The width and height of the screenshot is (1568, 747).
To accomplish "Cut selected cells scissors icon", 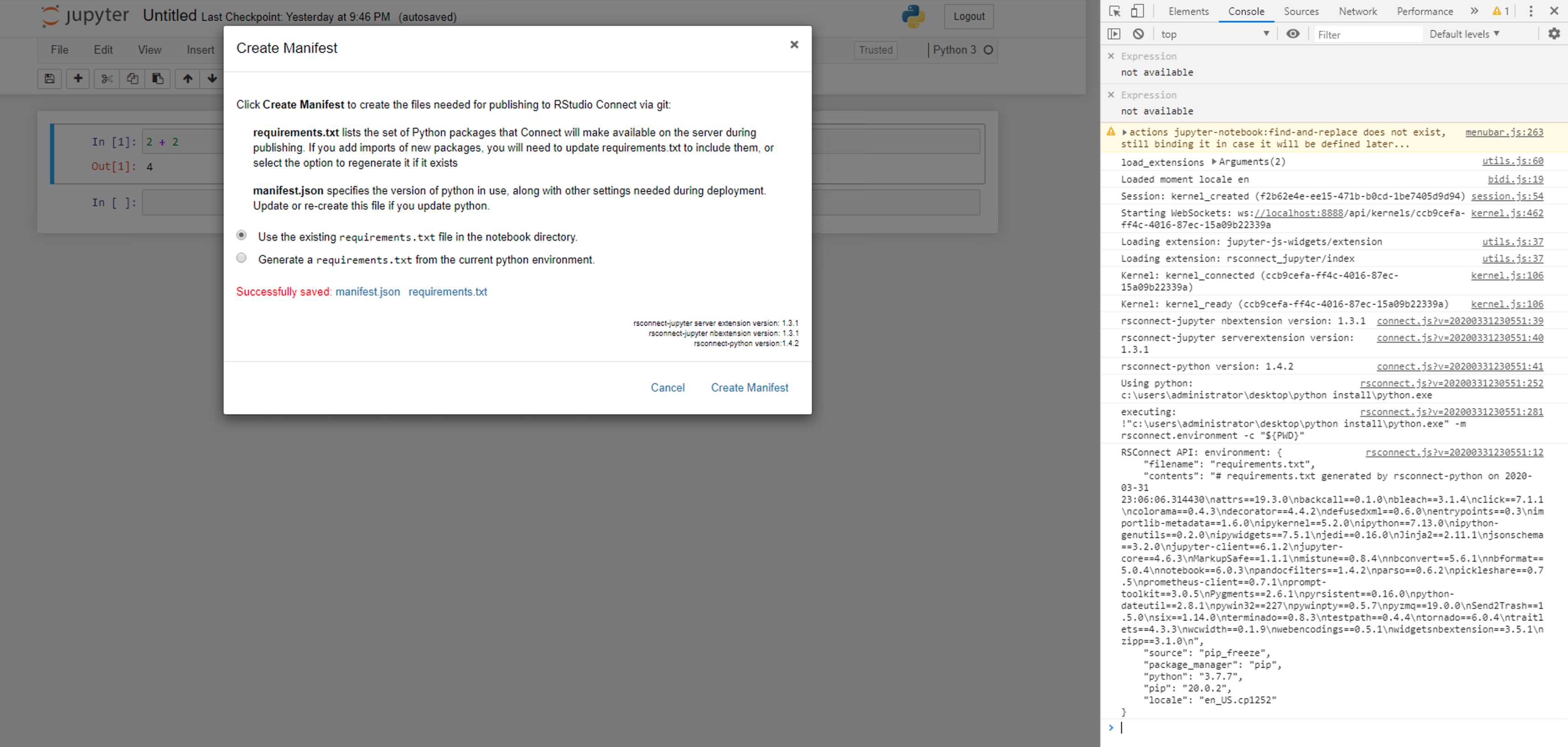I will pos(107,78).
